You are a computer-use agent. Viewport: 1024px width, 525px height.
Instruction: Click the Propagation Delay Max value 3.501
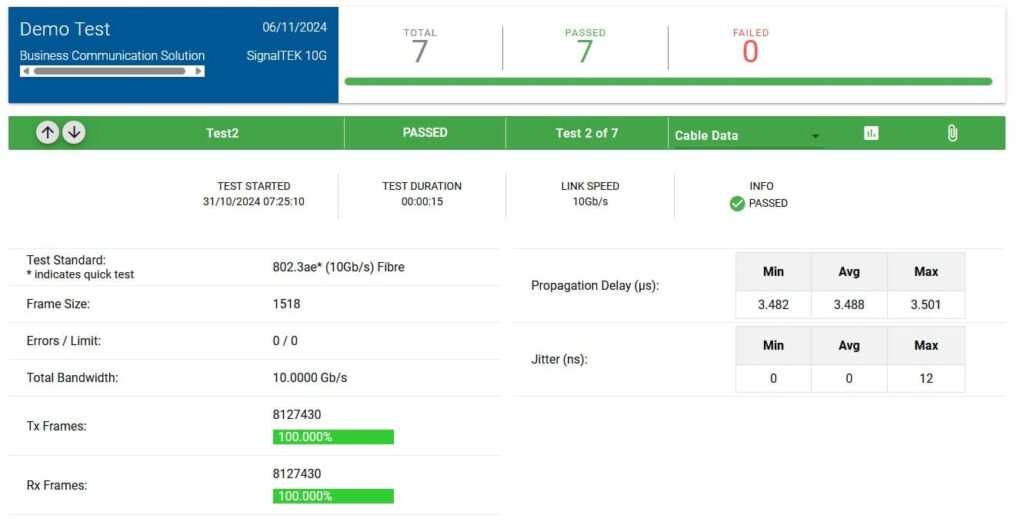click(925, 305)
